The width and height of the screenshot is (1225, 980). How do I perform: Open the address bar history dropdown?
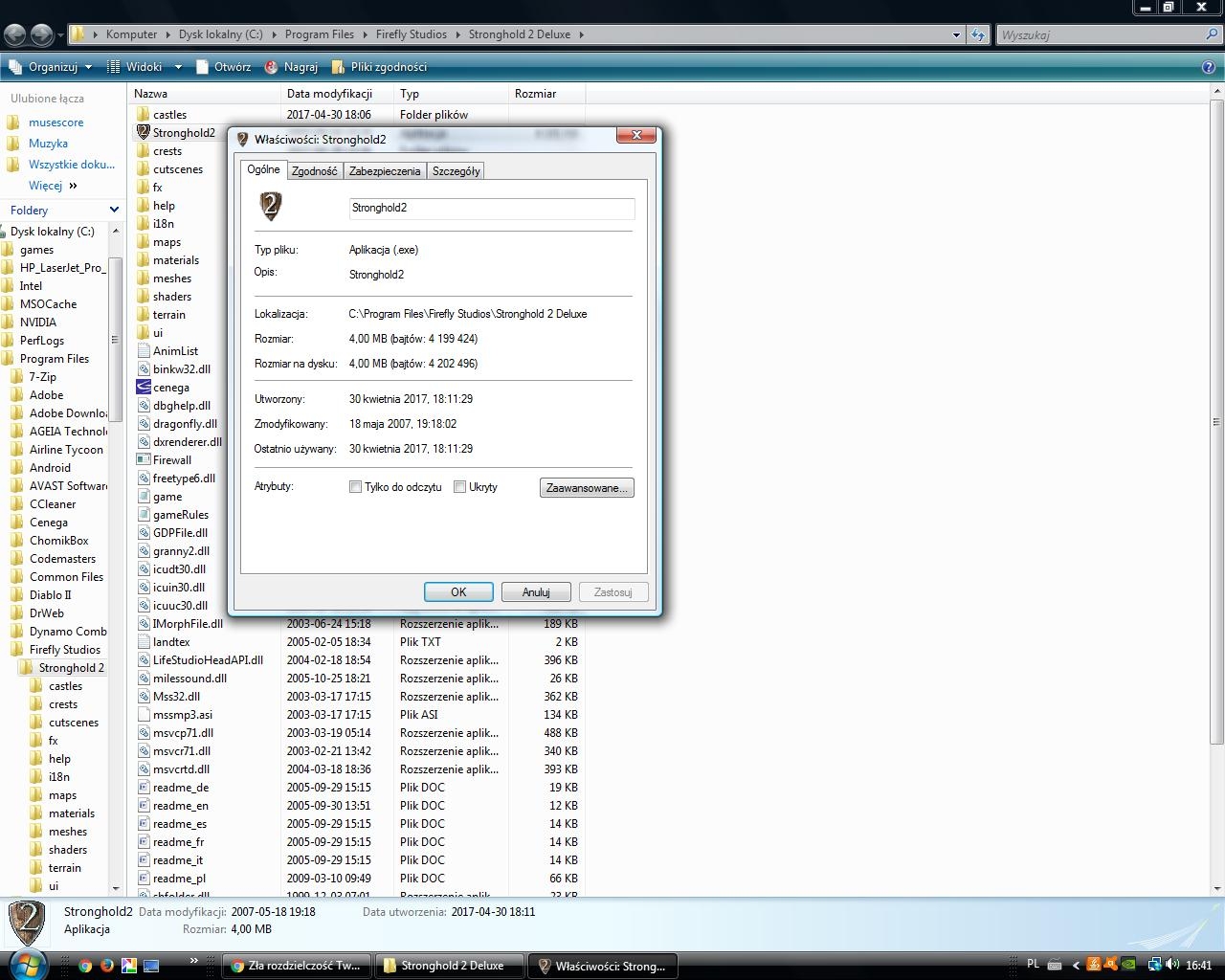click(x=955, y=35)
